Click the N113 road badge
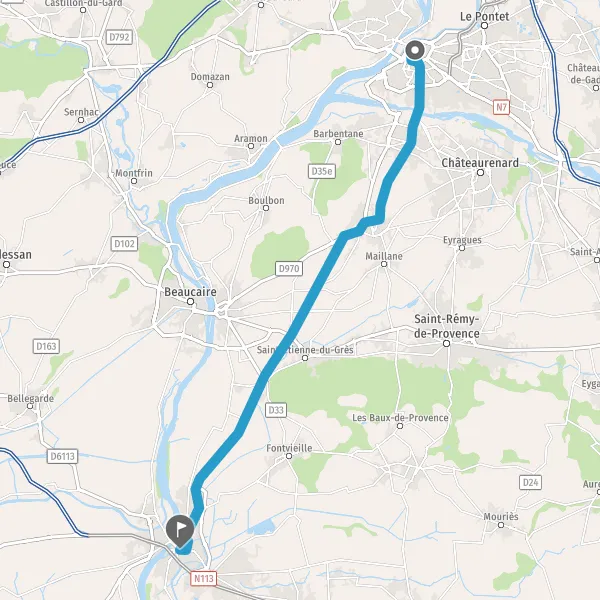 tap(204, 578)
